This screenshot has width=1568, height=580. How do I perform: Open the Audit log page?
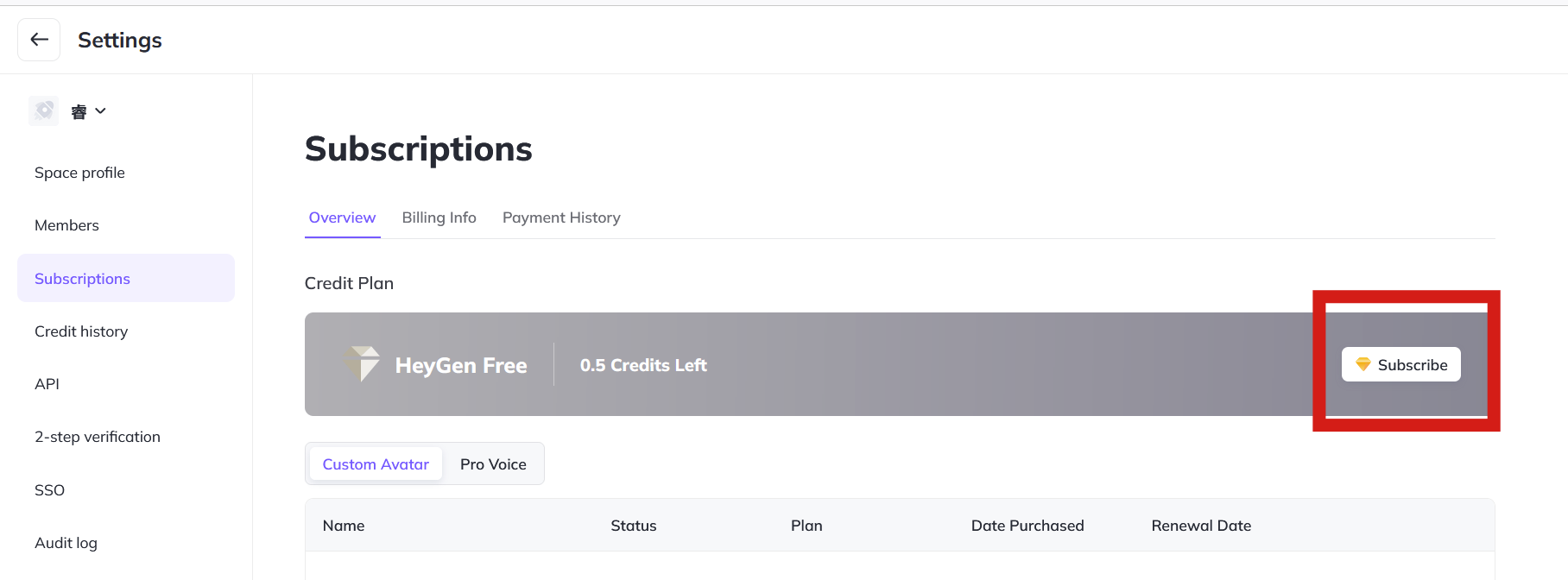click(66, 543)
